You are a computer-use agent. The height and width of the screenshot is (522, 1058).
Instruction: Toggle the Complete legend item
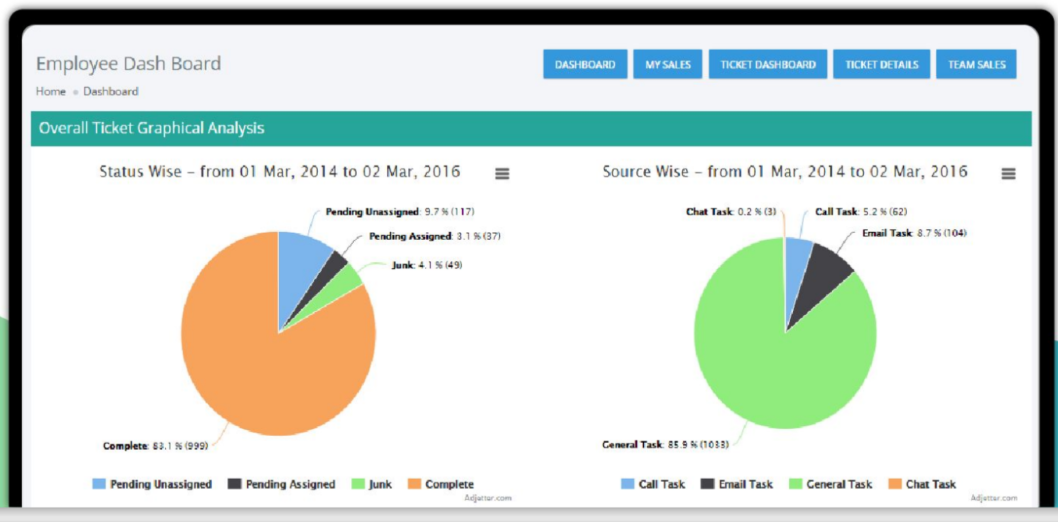click(441, 484)
